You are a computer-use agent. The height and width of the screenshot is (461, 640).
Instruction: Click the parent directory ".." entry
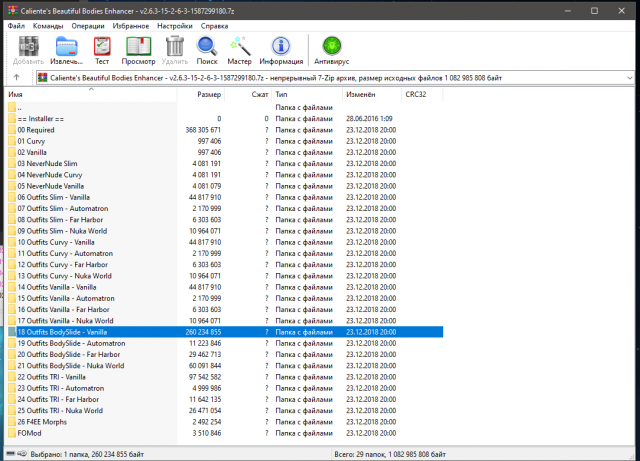pos(19,107)
